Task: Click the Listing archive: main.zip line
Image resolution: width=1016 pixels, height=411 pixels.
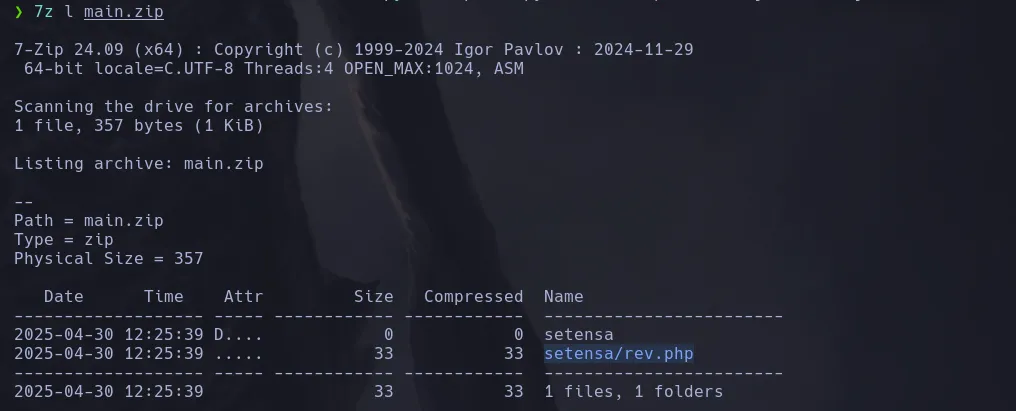Action: click(x=138, y=163)
